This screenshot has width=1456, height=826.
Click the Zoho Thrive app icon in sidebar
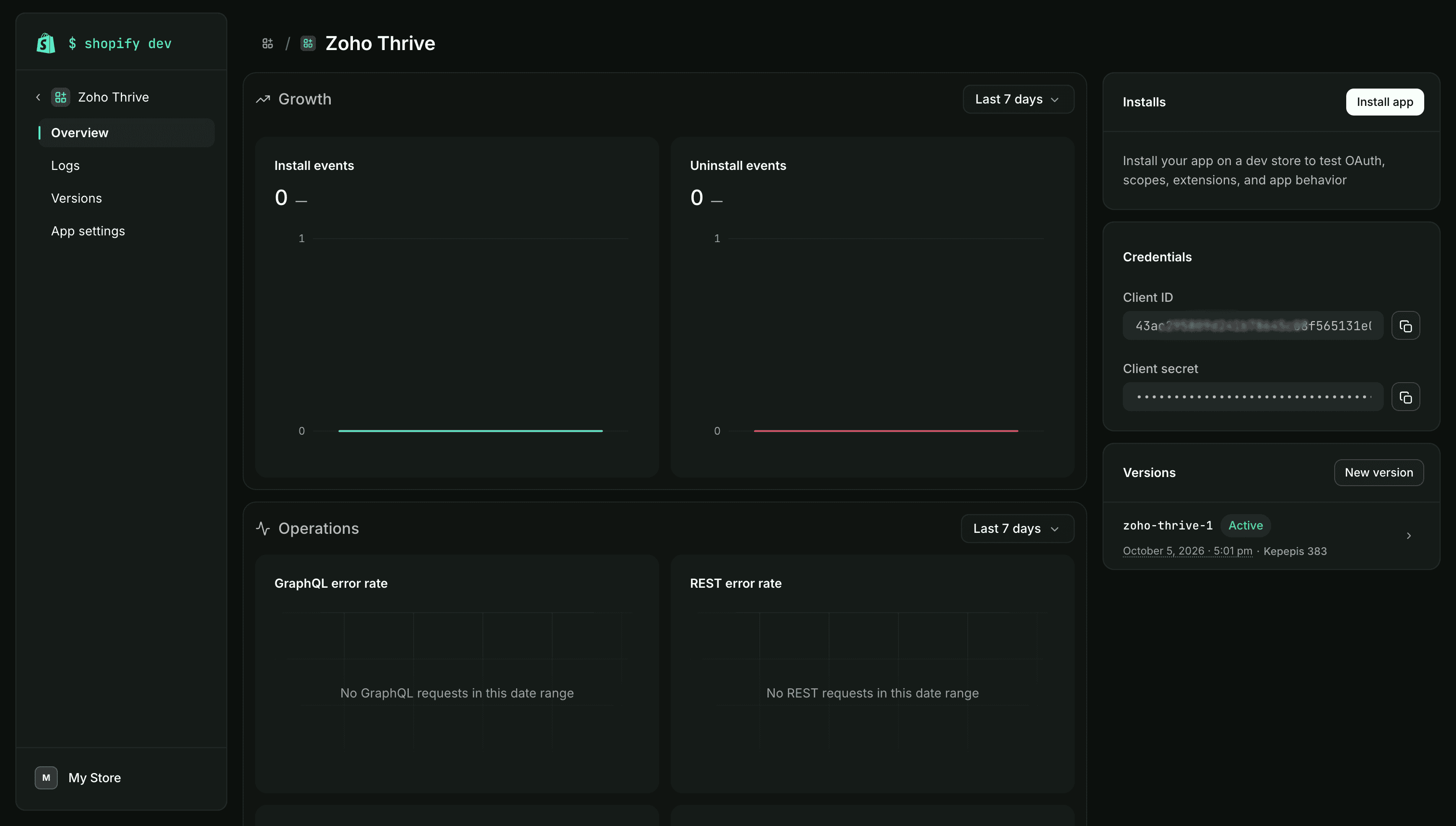[61, 97]
